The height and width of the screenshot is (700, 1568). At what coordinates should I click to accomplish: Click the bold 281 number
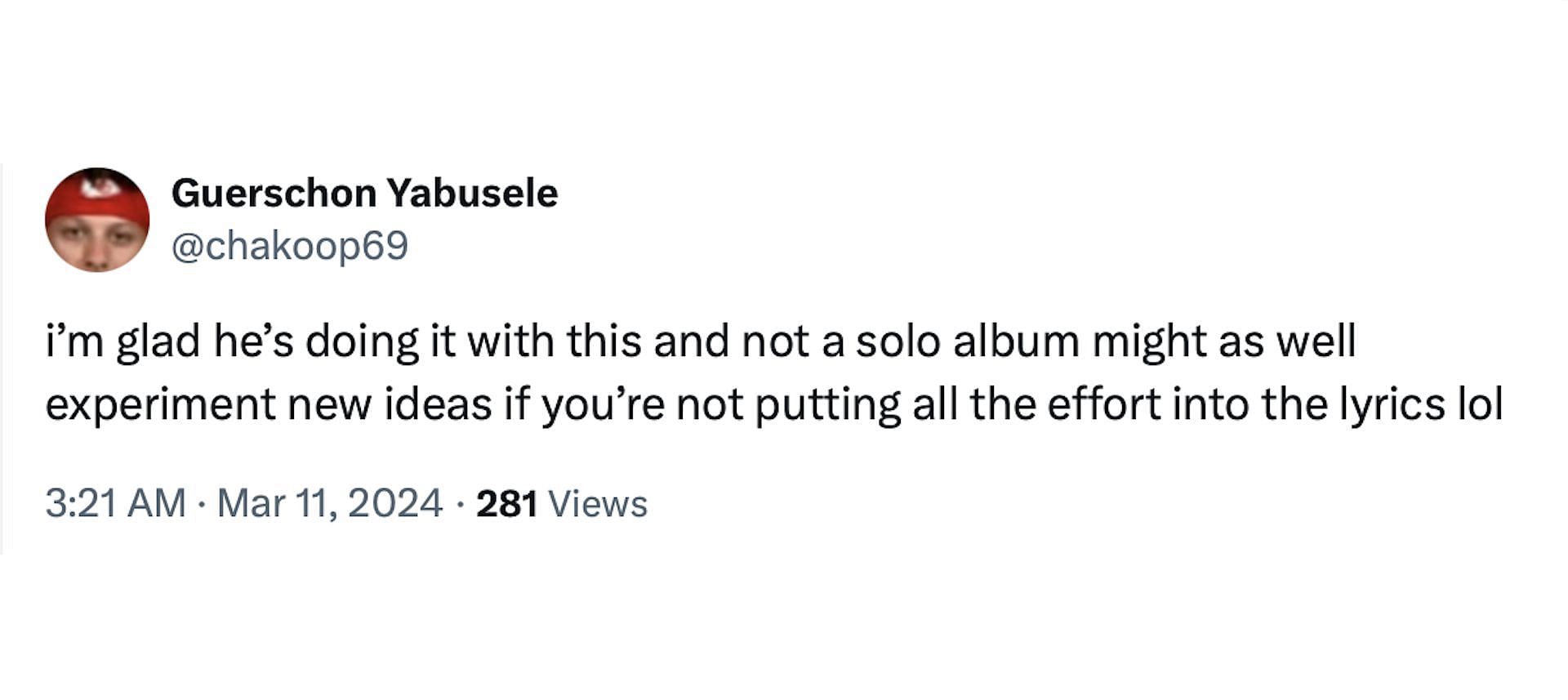tap(507, 503)
